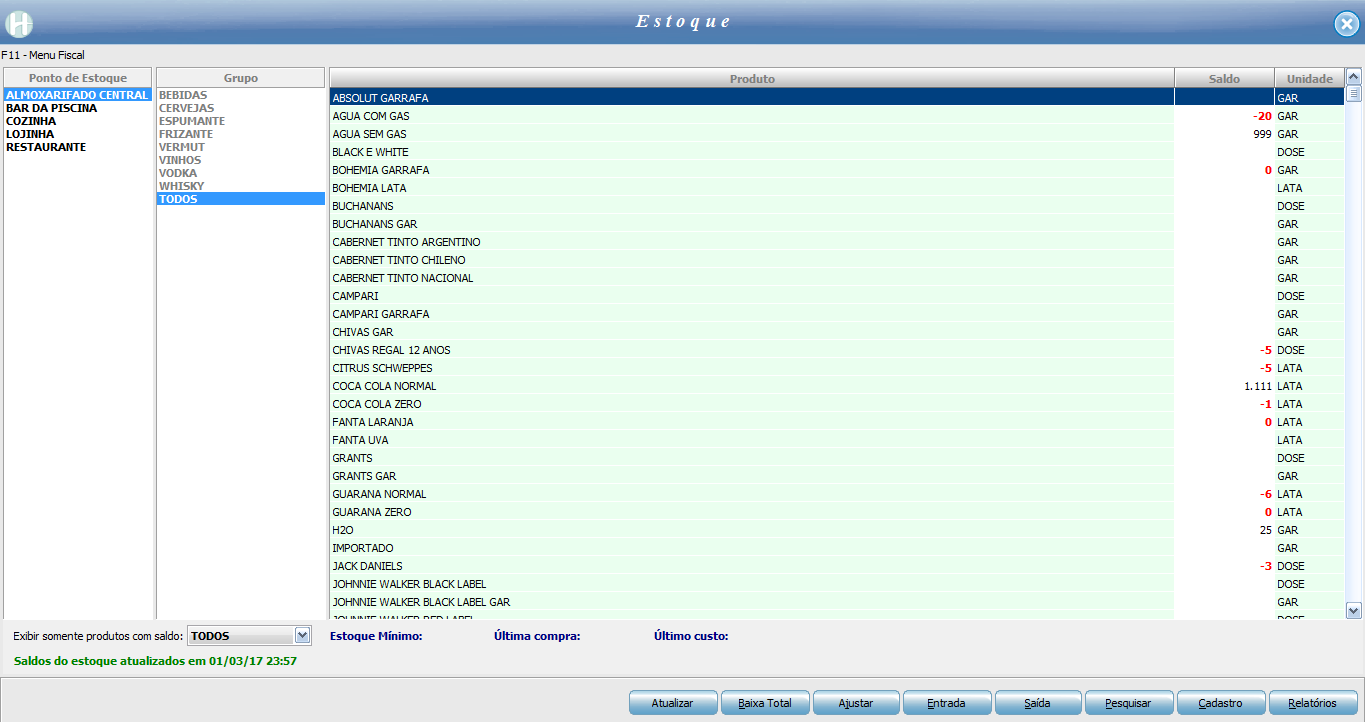Close the Estoque window
The height and width of the screenshot is (722, 1365).
point(1347,24)
